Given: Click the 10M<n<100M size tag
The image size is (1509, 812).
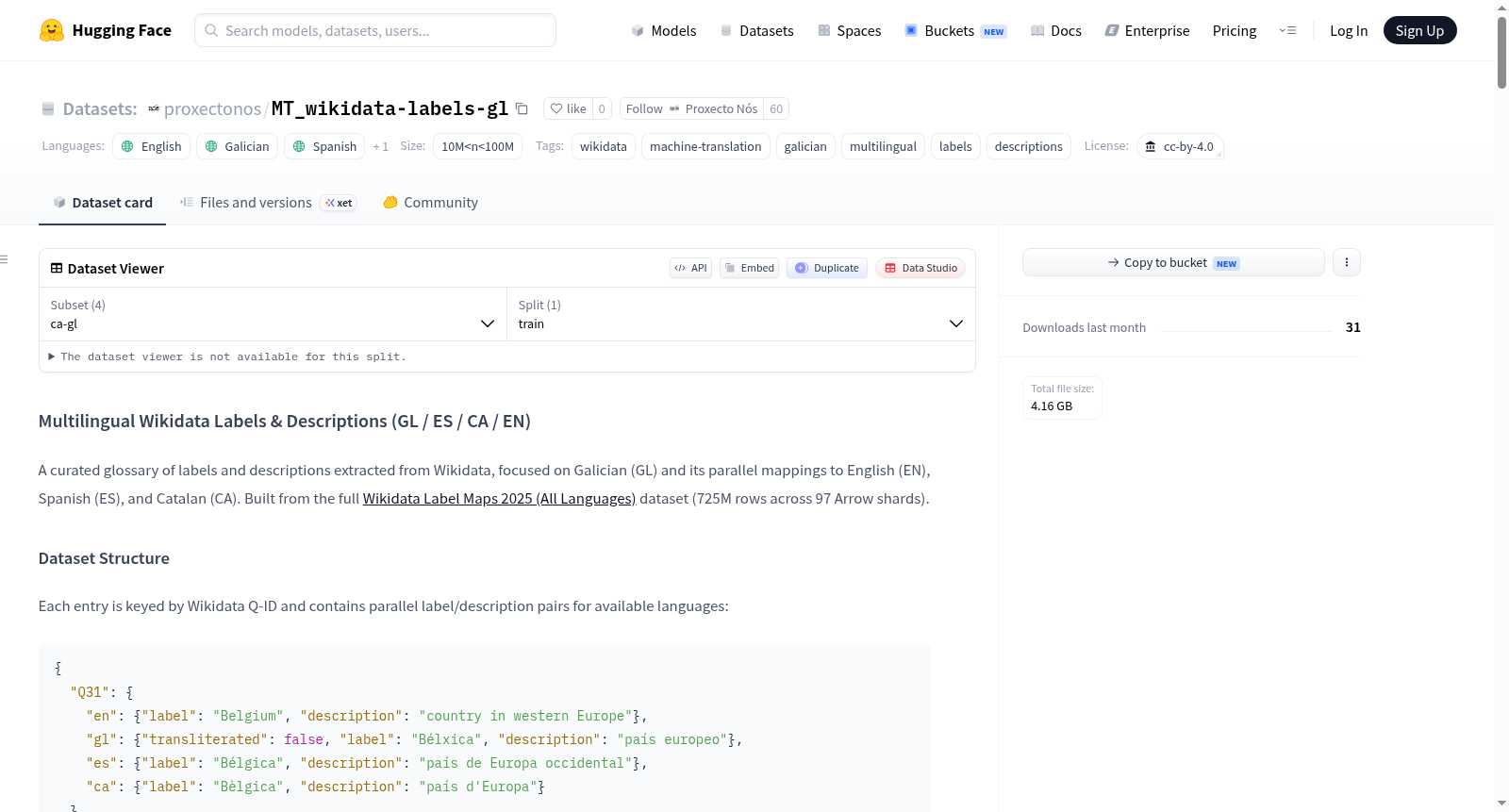Looking at the screenshot, I should (x=477, y=146).
